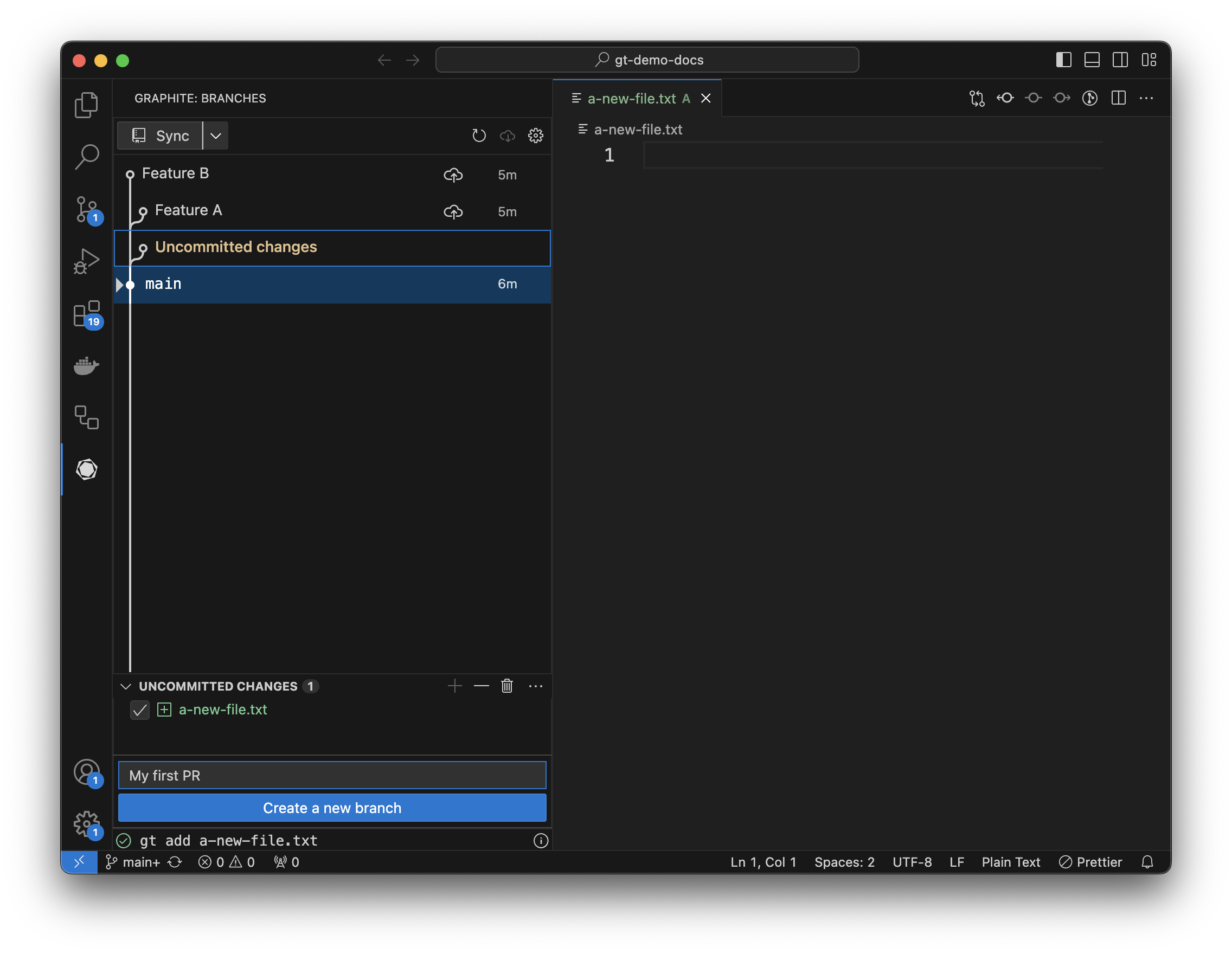Uncheck the a-new-file.txt checkbox
1232x954 pixels.
pos(139,710)
